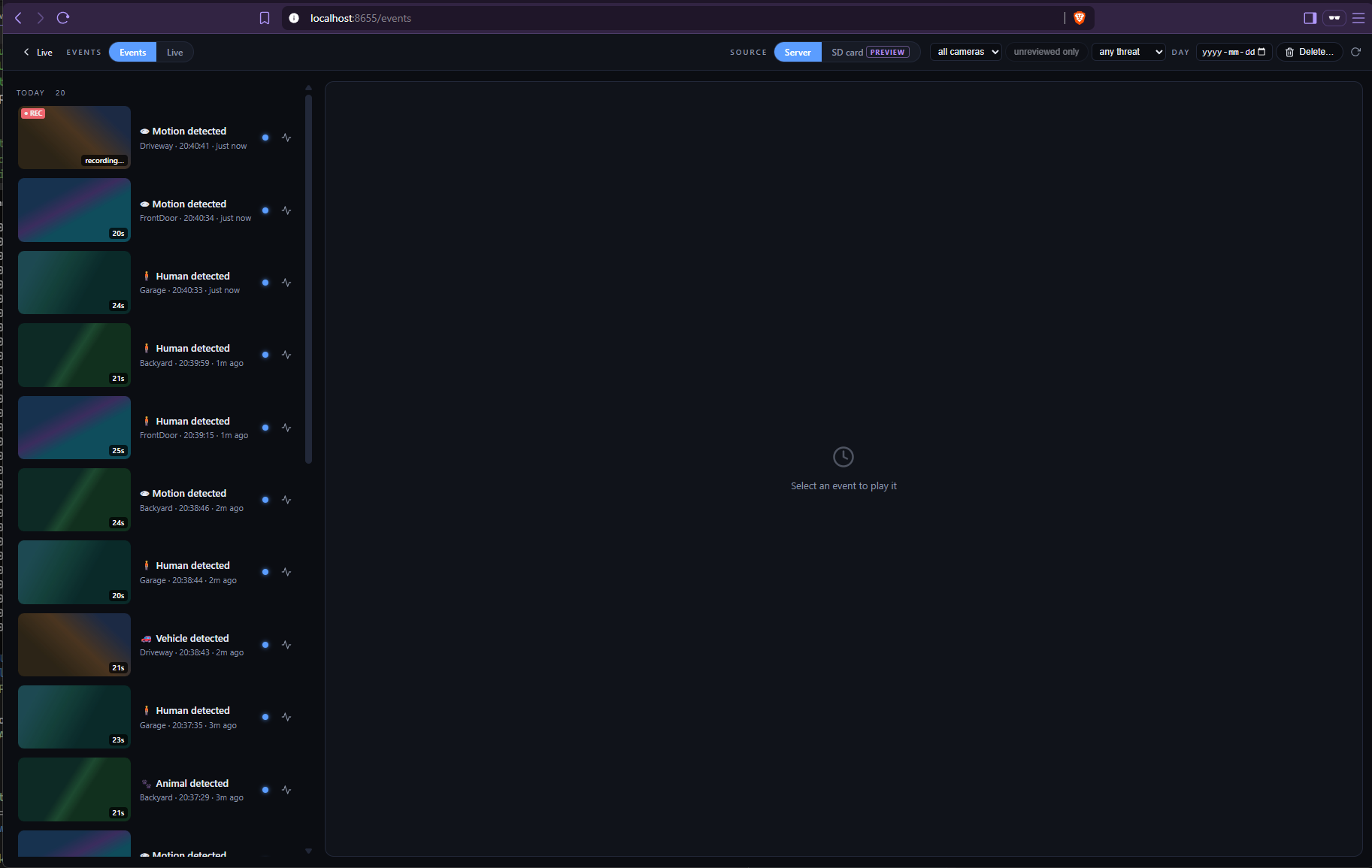
Task: Click the refresh events icon next to Delete
Action: coord(1356,52)
